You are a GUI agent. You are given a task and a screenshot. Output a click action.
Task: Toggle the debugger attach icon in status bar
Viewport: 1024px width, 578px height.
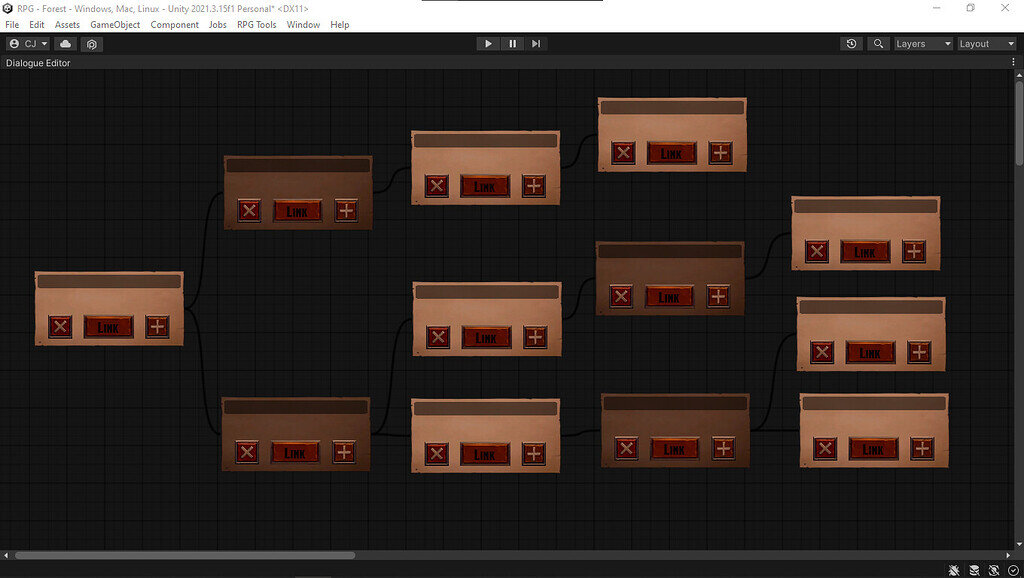953,570
